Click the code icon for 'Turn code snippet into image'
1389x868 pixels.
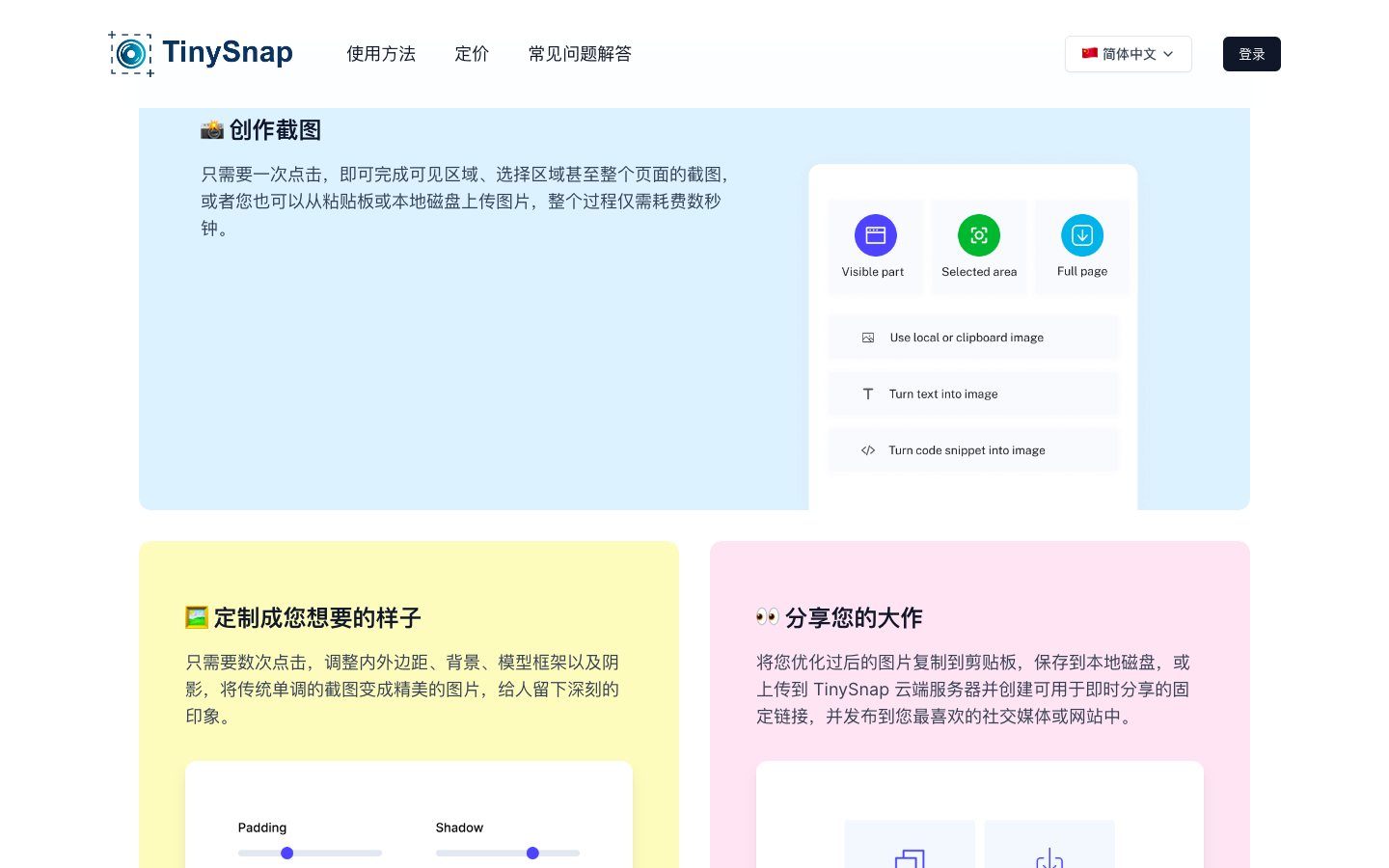(x=868, y=449)
